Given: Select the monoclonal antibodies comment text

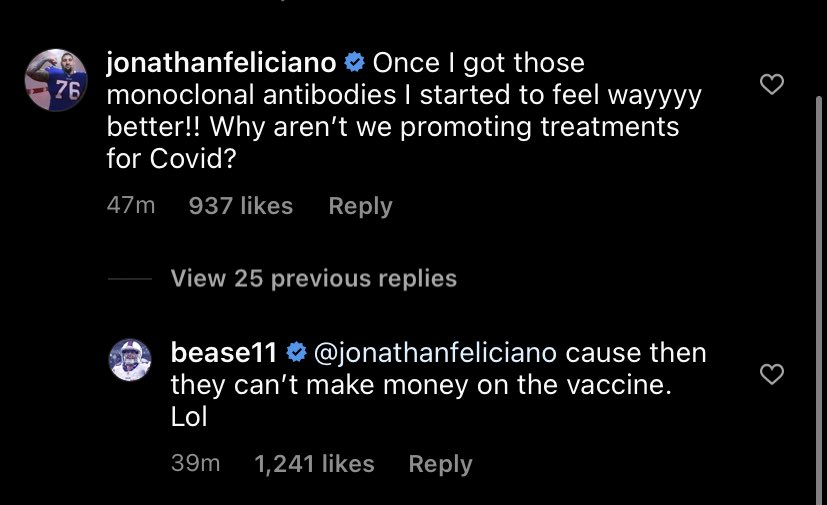Looking at the screenshot, I should tap(404, 111).
